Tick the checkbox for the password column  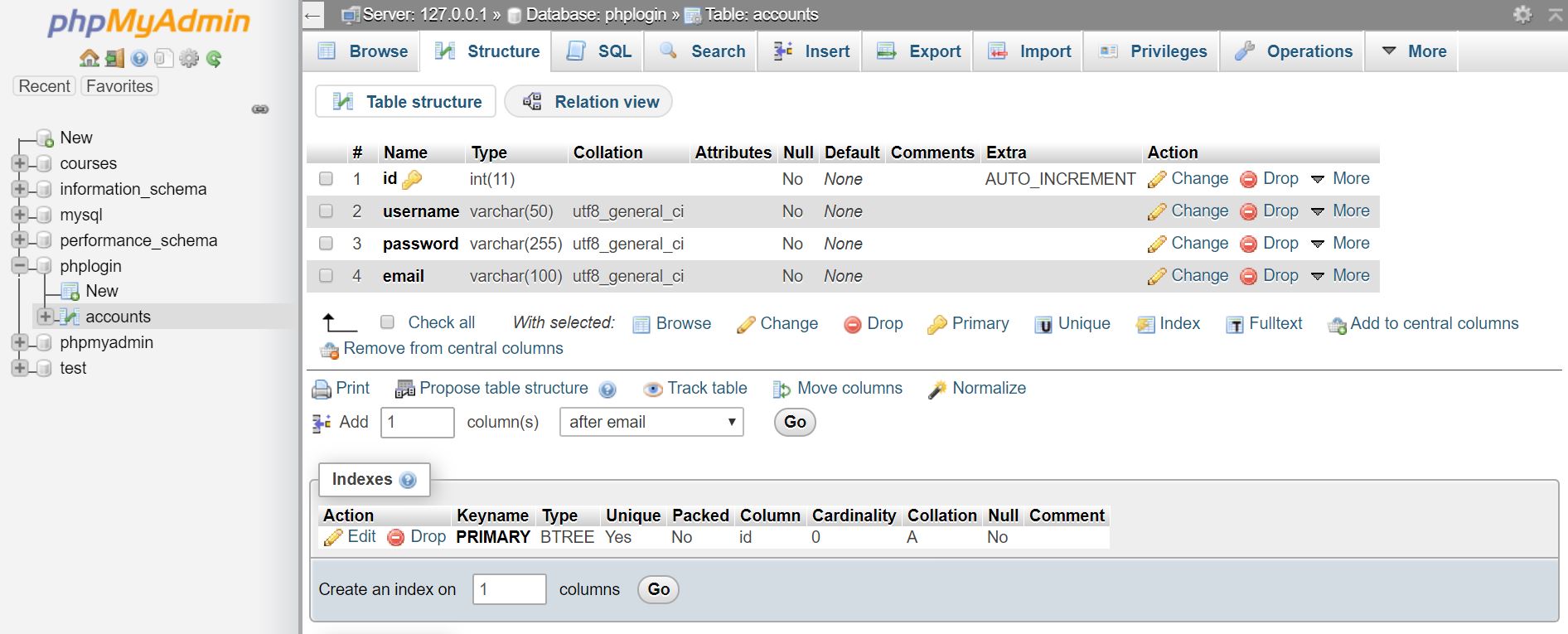[327, 244]
